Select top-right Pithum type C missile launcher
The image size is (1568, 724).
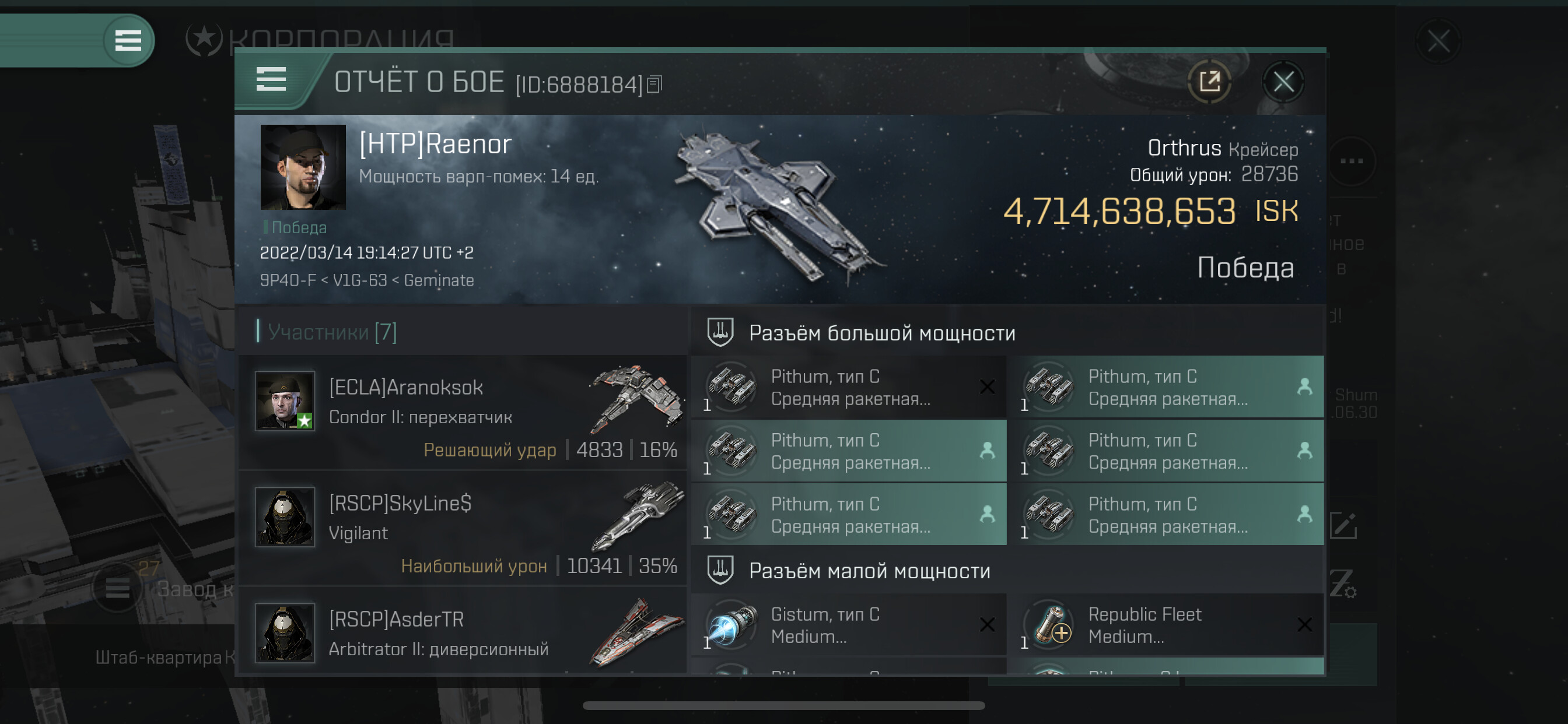[1166, 387]
